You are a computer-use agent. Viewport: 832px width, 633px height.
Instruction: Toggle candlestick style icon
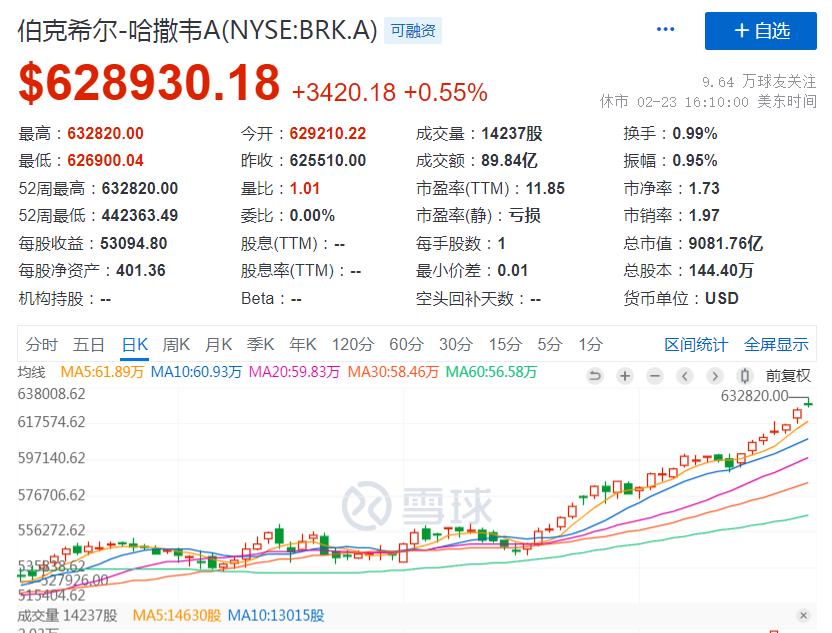pyautogui.click(x=744, y=376)
